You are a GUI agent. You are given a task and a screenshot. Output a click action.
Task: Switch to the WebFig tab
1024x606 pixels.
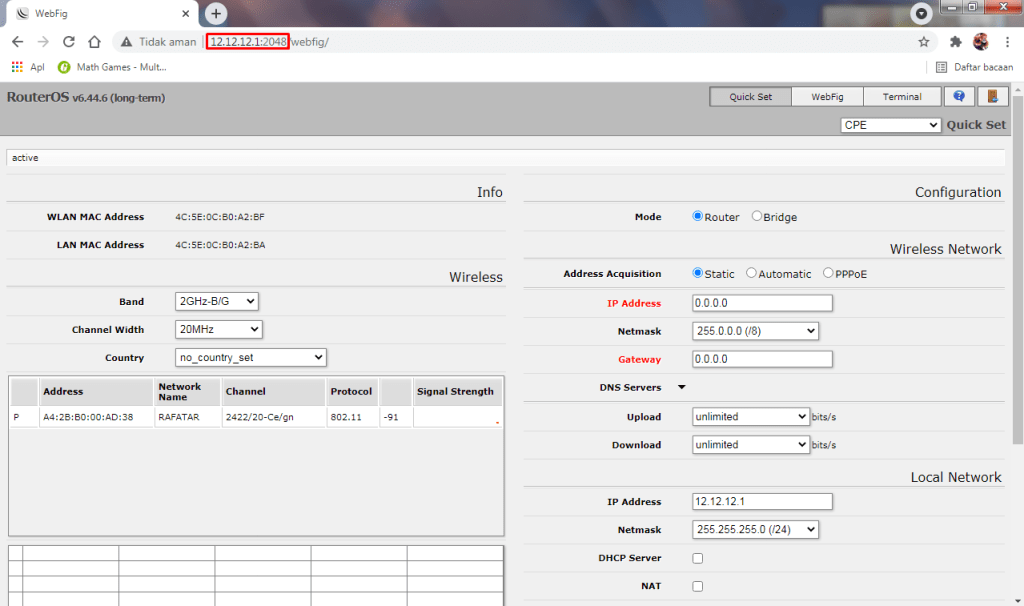pyautogui.click(x=827, y=97)
